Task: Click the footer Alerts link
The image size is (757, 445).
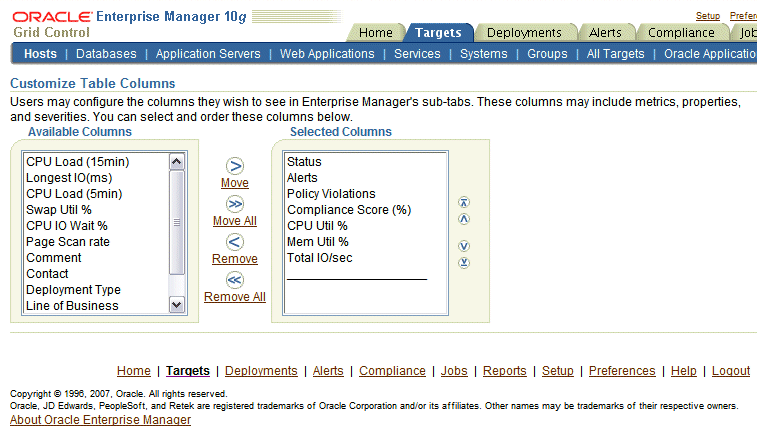Action: (x=328, y=371)
